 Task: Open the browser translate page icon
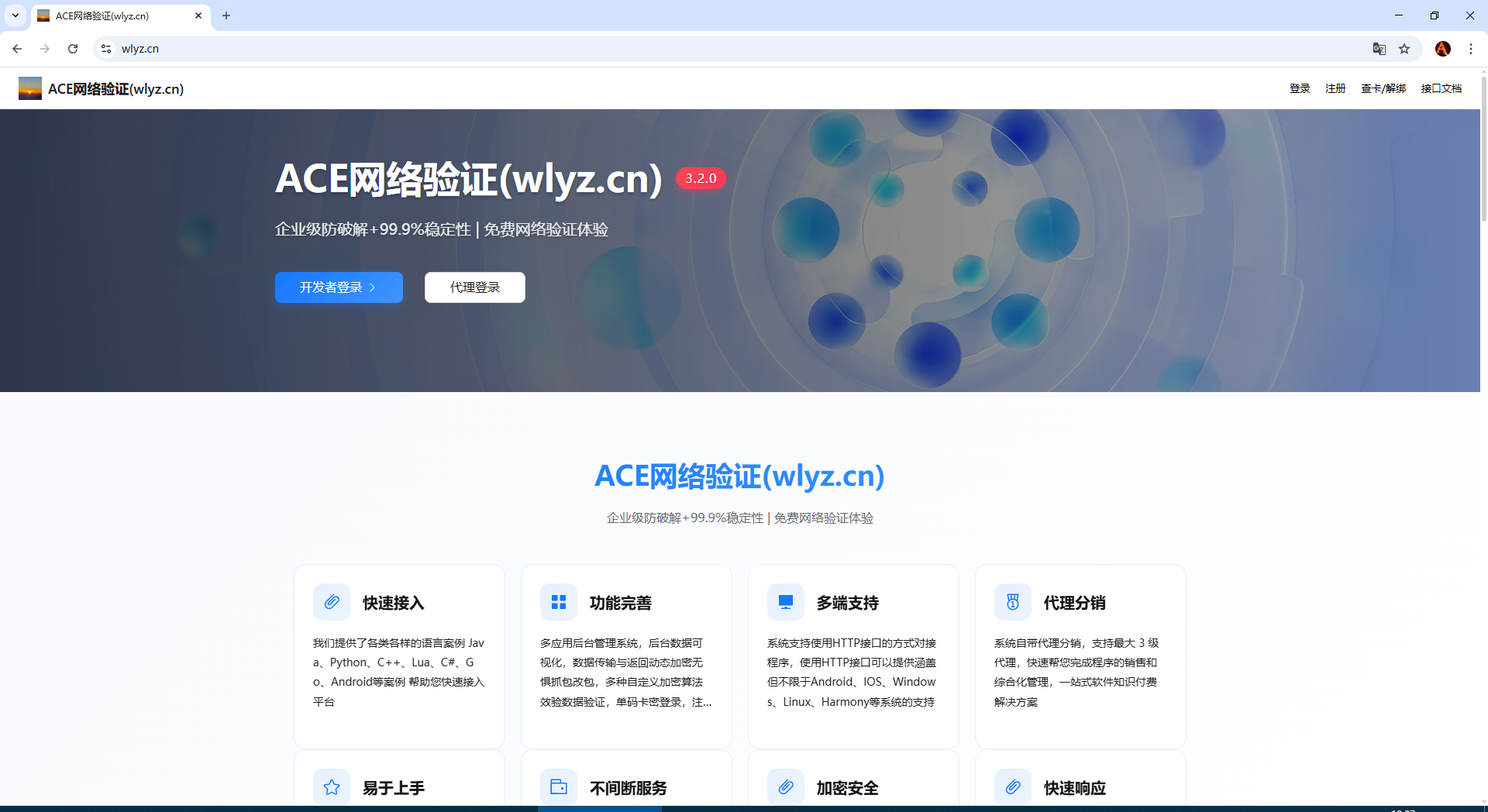pos(1379,49)
